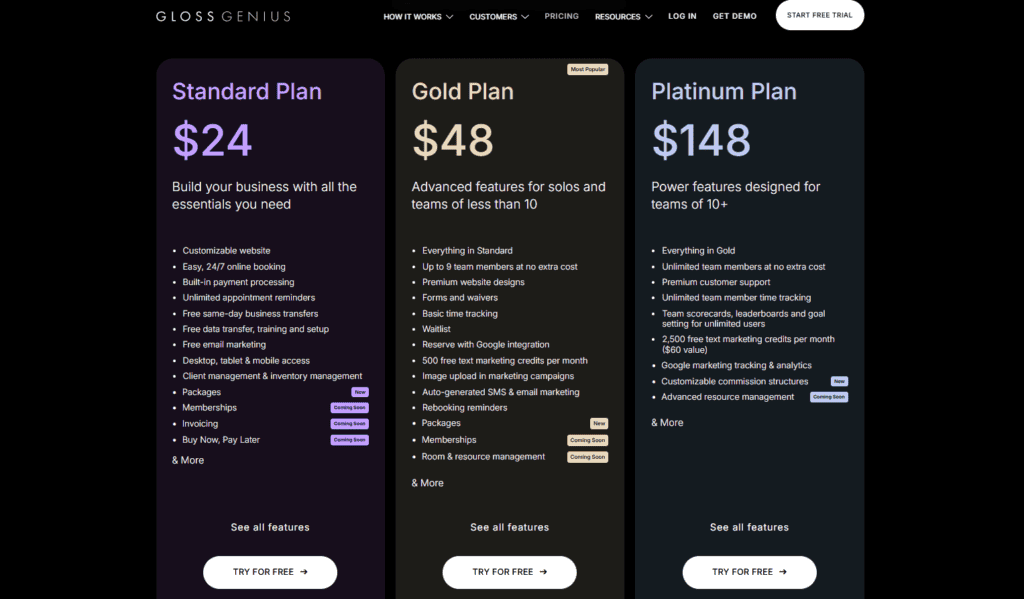Try the Gold Plan for free
Image resolution: width=1024 pixels, height=599 pixels.
click(x=509, y=572)
